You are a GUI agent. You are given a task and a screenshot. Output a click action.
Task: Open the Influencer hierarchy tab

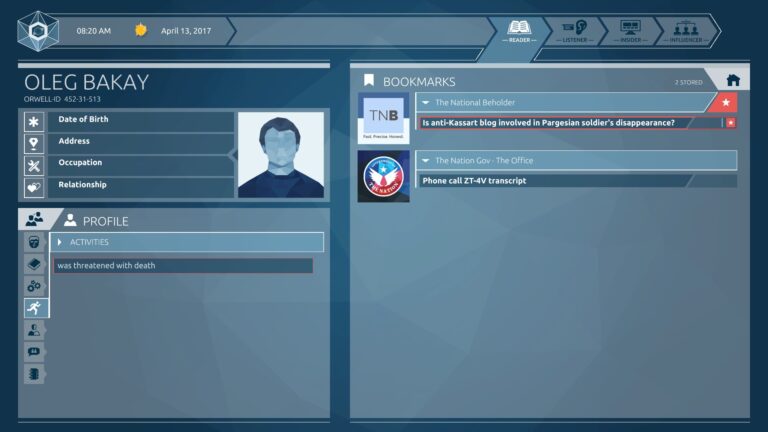pos(686,31)
